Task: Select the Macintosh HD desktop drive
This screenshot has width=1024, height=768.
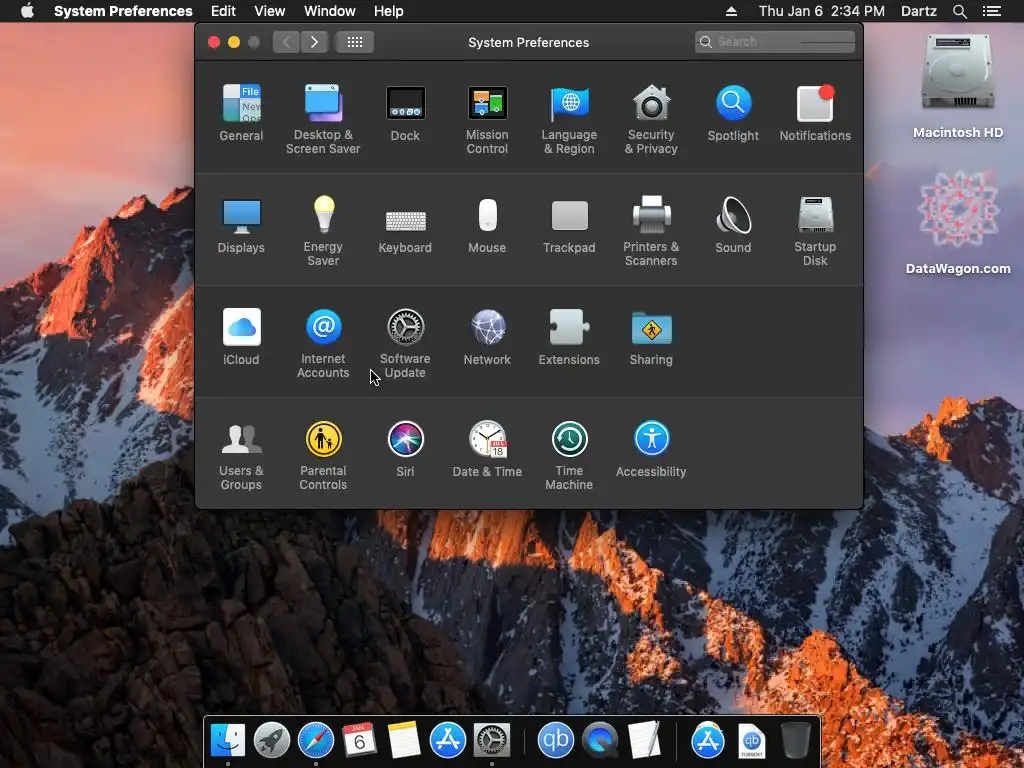Action: pyautogui.click(x=958, y=86)
